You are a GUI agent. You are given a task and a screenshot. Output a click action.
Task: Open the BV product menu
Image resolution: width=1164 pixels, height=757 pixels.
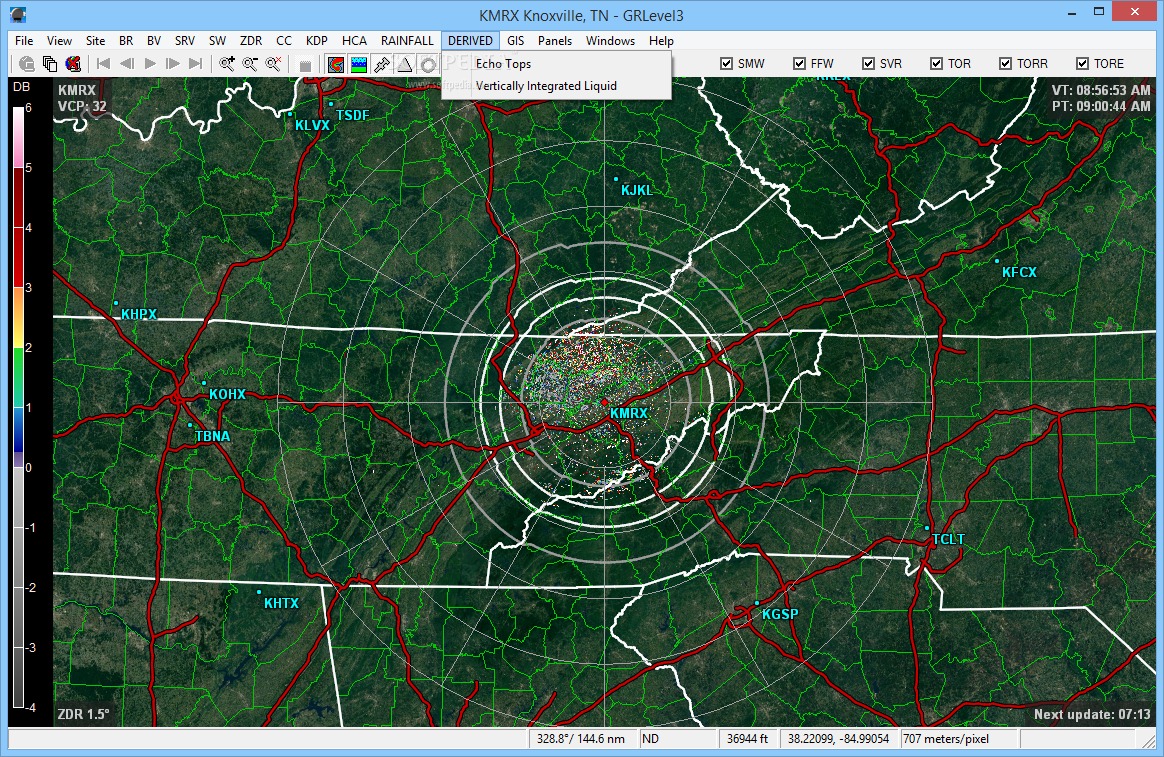click(154, 41)
